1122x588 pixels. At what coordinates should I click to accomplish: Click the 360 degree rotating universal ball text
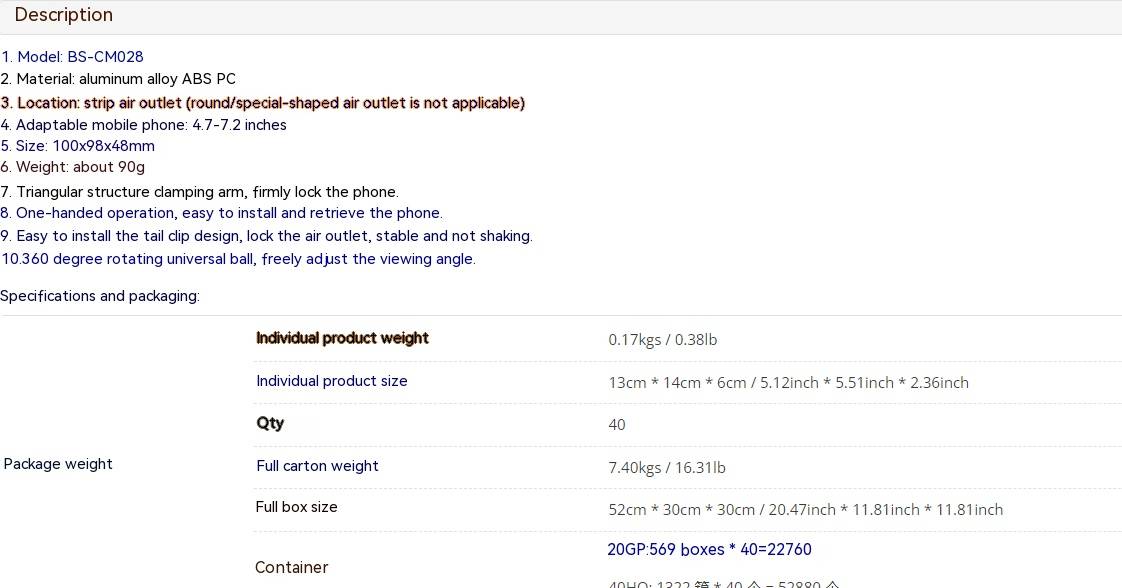(238, 259)
